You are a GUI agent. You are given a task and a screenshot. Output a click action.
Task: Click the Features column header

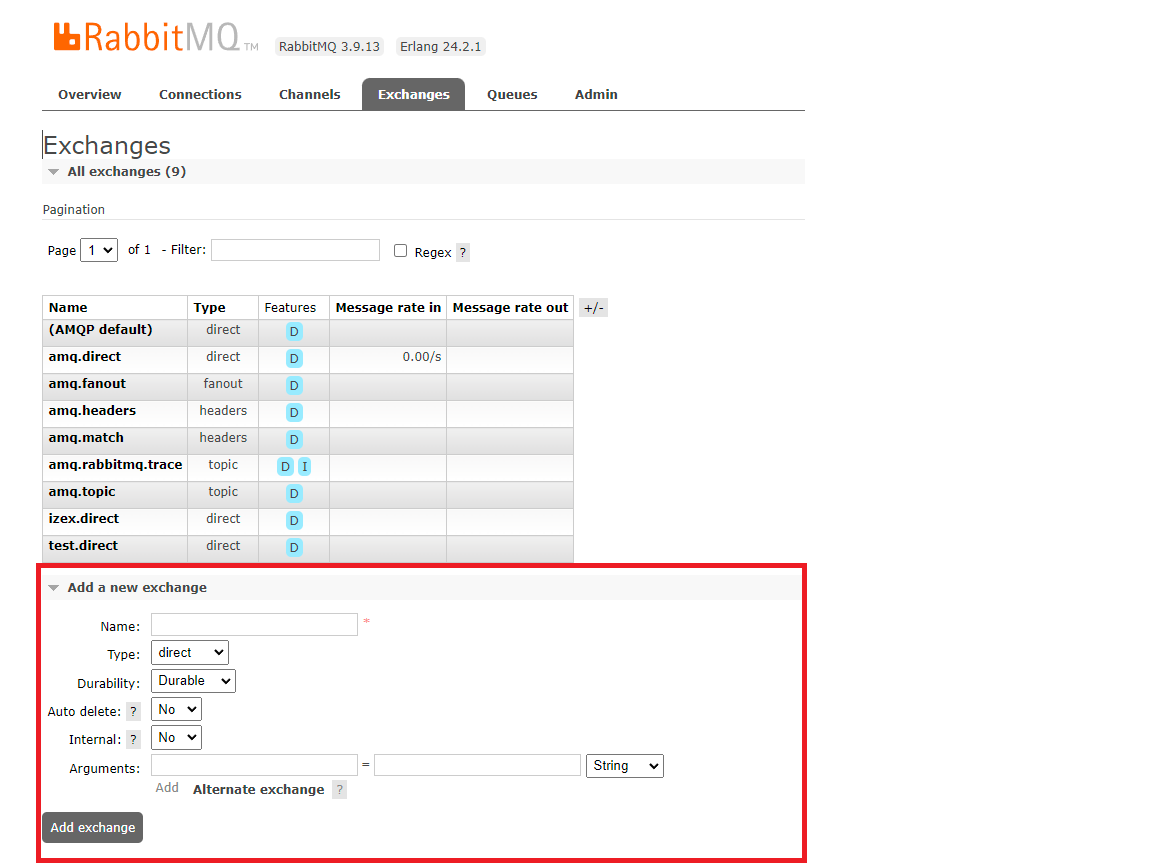pos(290,308)
